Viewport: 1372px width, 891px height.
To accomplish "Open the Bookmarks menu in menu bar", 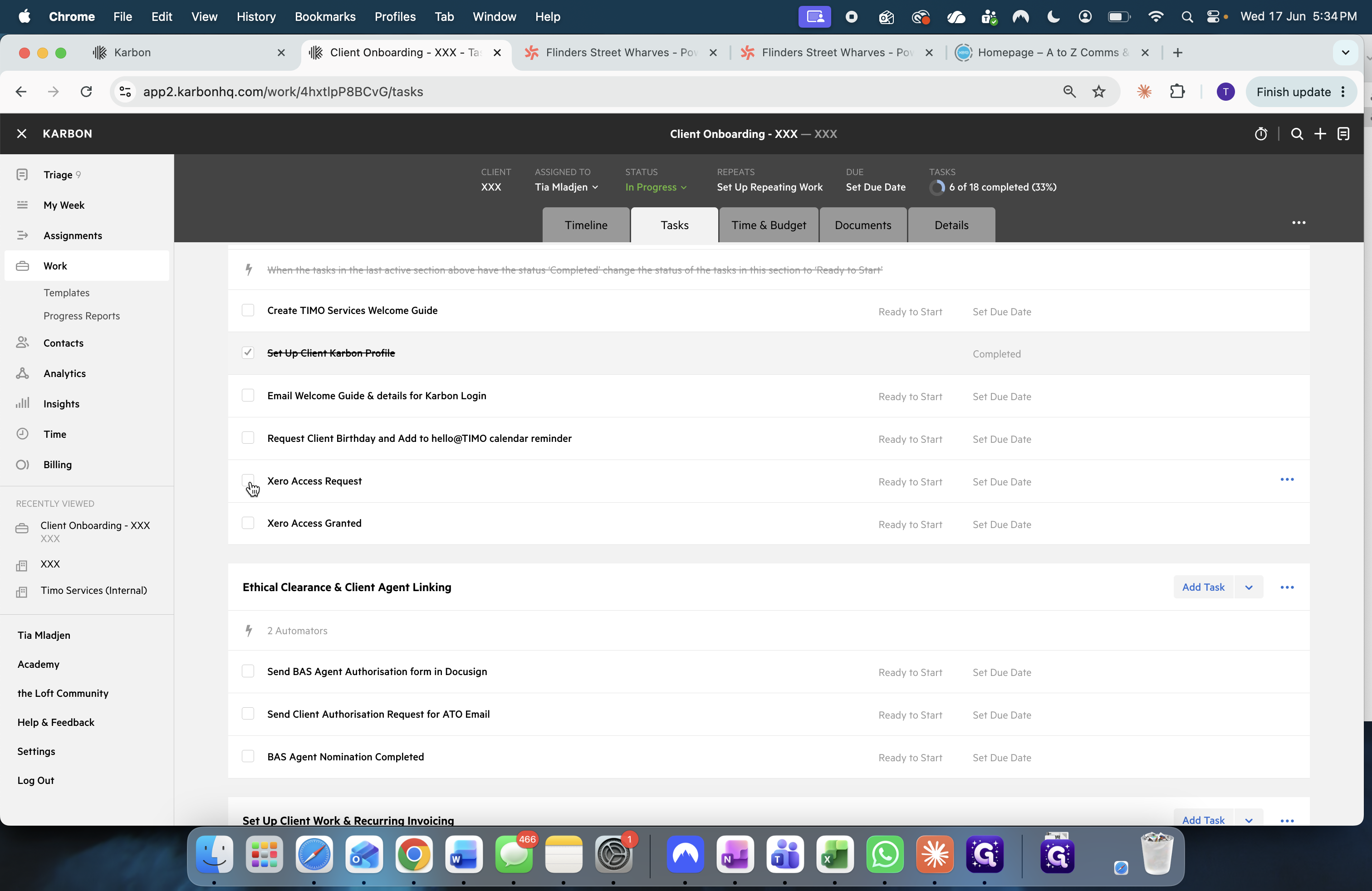I will [x=324, y=17].
